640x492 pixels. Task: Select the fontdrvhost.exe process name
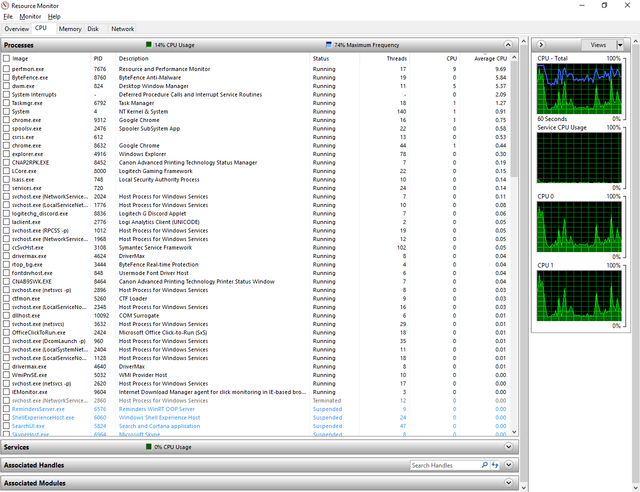tap(32, 273)
